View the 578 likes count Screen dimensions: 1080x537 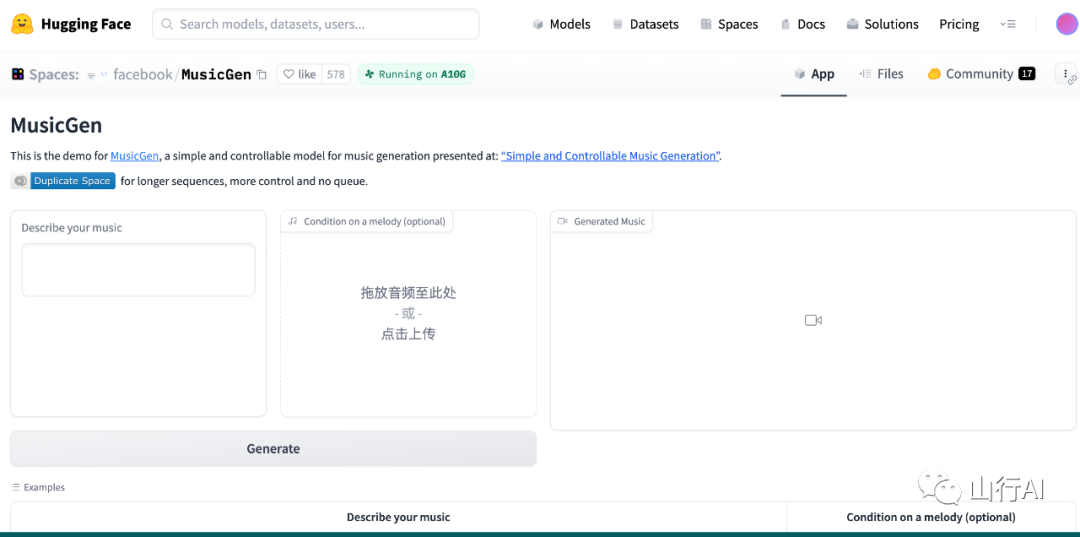(x=335, y=74)
